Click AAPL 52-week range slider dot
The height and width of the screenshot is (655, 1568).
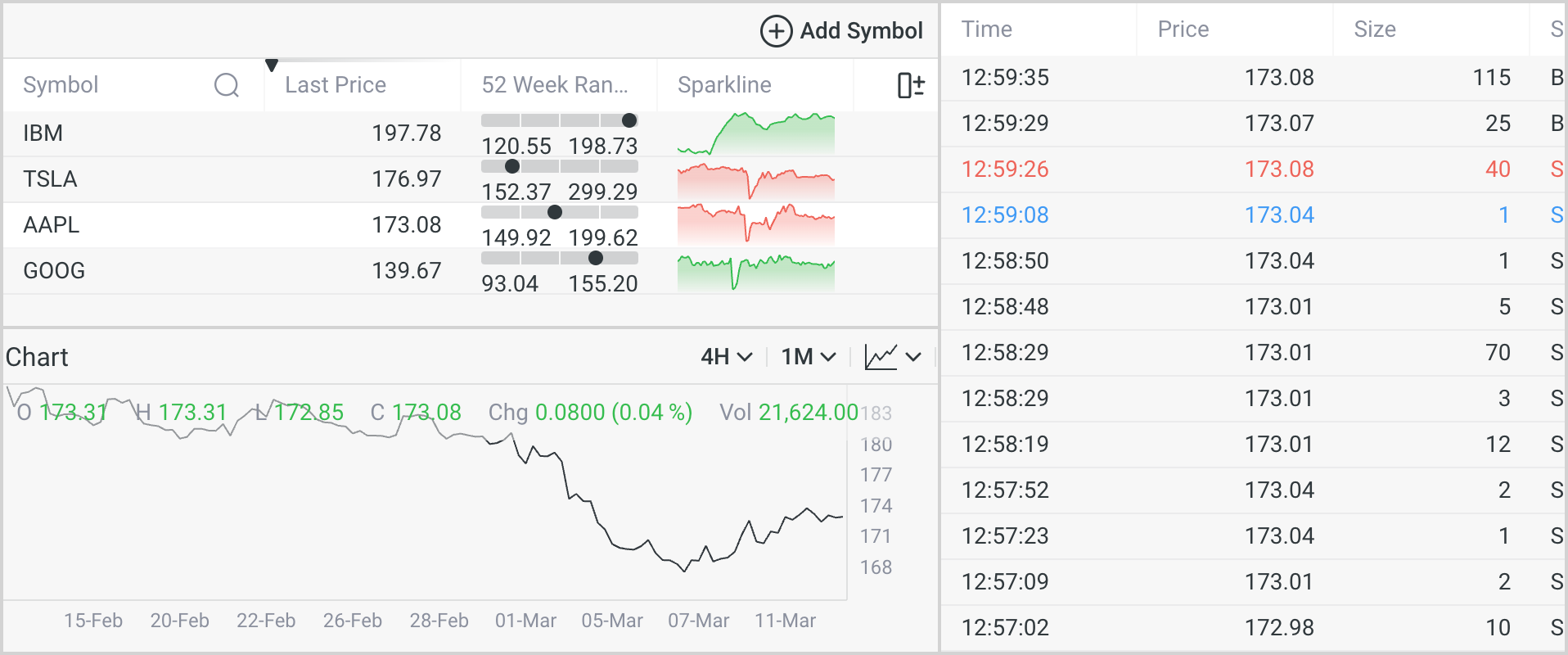click(x=555, y=212)
